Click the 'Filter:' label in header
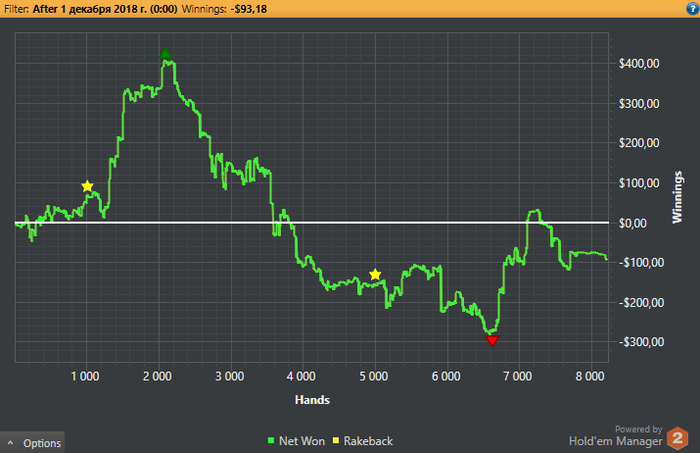This screenshot has height=453, width=700. click(17, 9)
